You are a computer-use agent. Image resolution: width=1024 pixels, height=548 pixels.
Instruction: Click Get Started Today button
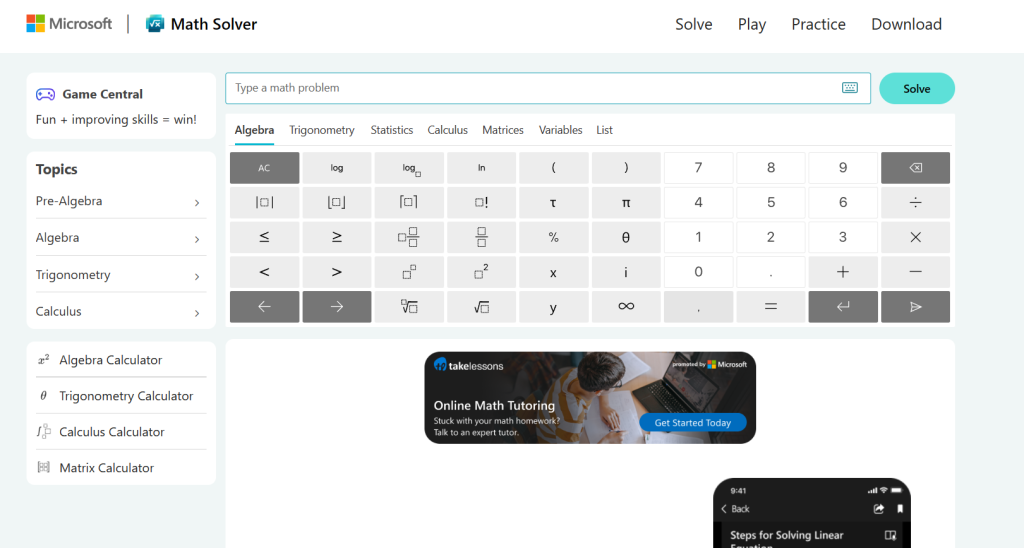coord(692,423)
